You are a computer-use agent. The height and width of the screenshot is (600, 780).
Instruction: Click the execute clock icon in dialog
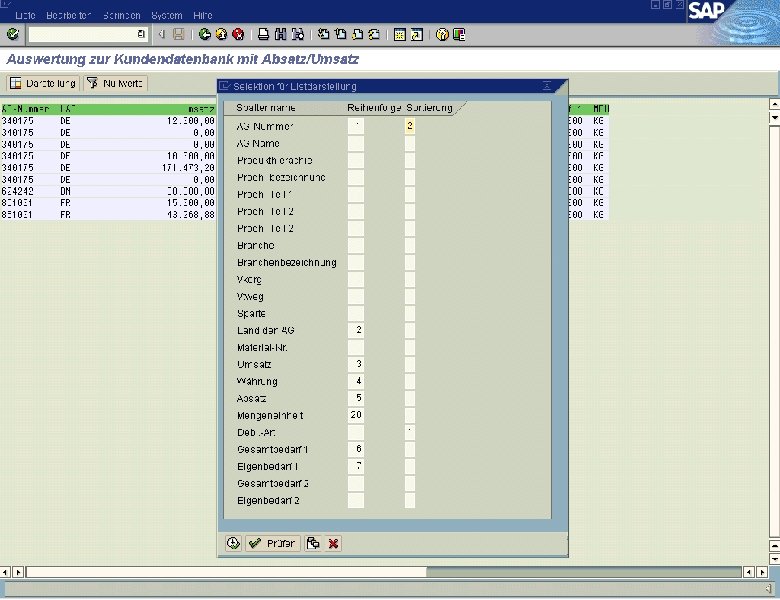[233, 543]
